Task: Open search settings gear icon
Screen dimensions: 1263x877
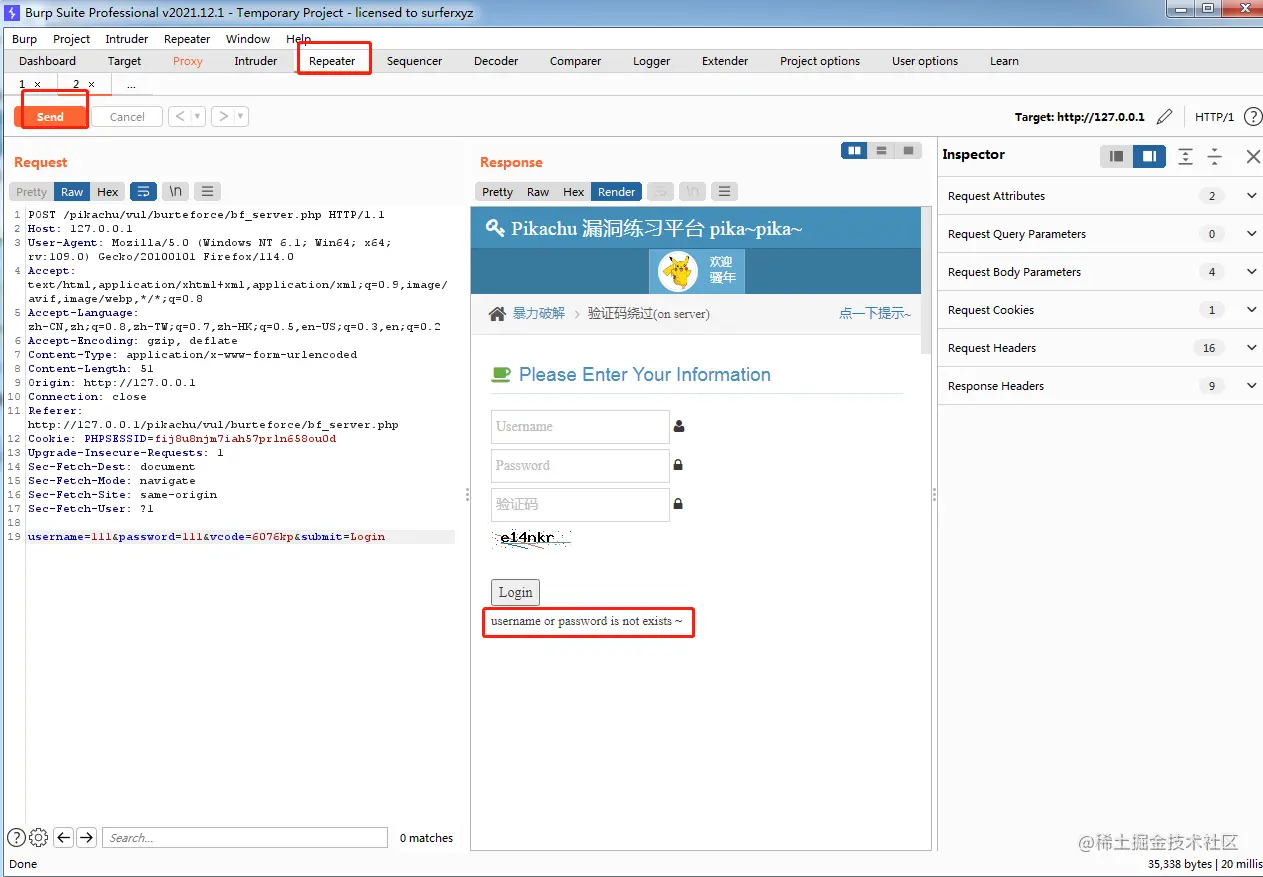Action: (x=39, y=837)
